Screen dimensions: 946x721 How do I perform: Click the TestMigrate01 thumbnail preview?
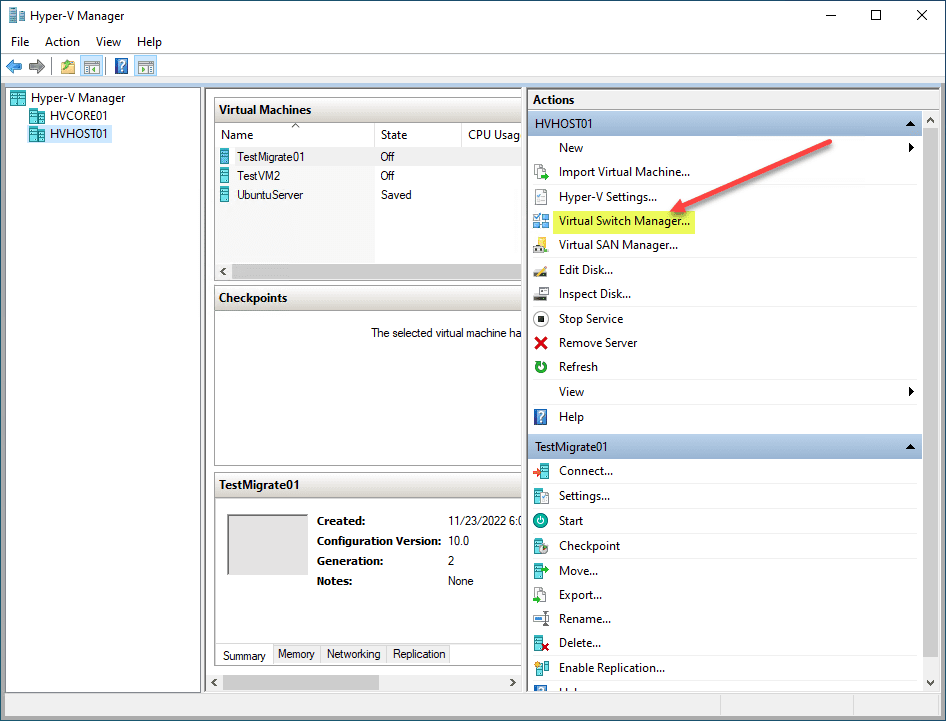coord(267,545)
